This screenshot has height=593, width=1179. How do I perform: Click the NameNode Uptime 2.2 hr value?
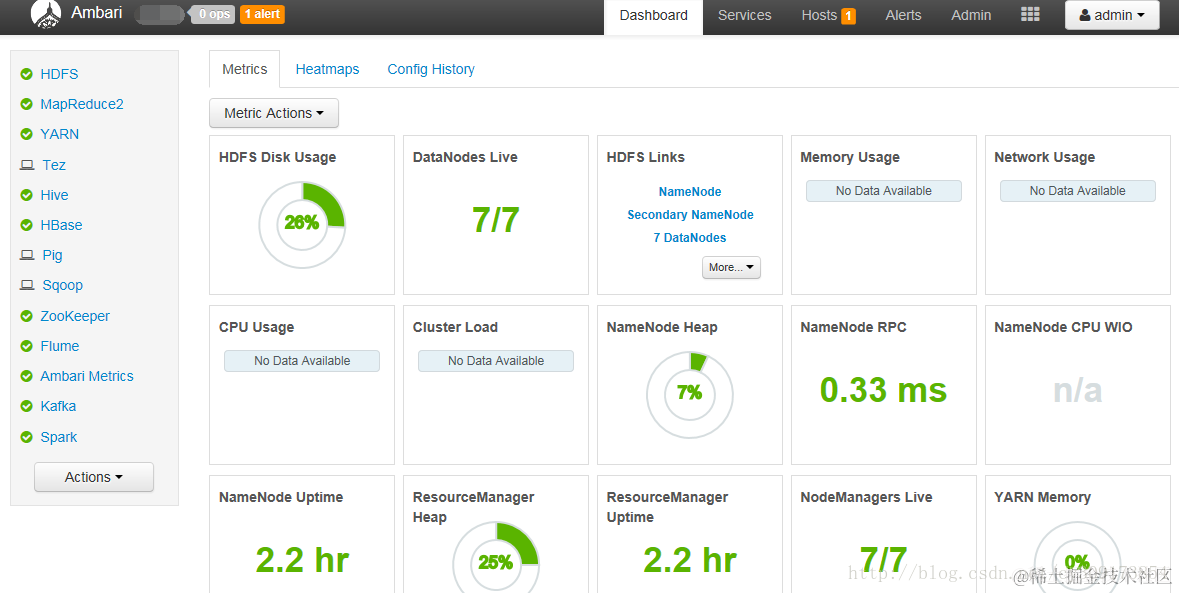pos(302,560)
